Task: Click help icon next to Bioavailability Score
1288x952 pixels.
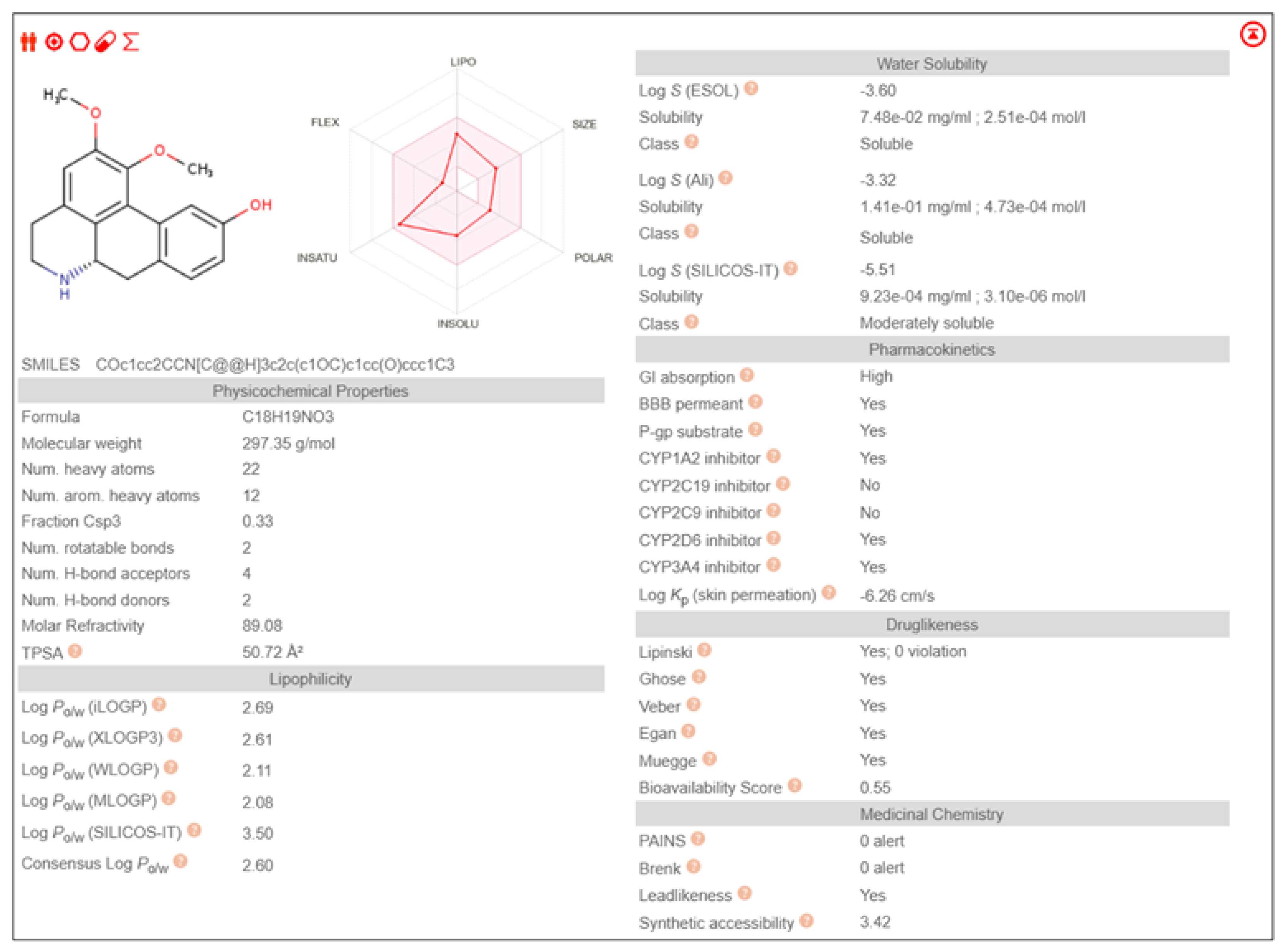Action: pos(795,785)
